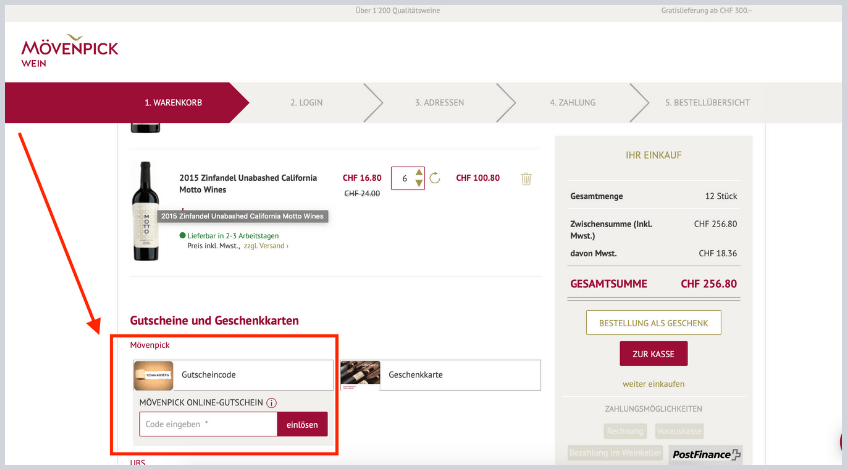Select the Geschenkkarte option
Viewport: 847px width, 470px height.
click(x=440, y=375)
